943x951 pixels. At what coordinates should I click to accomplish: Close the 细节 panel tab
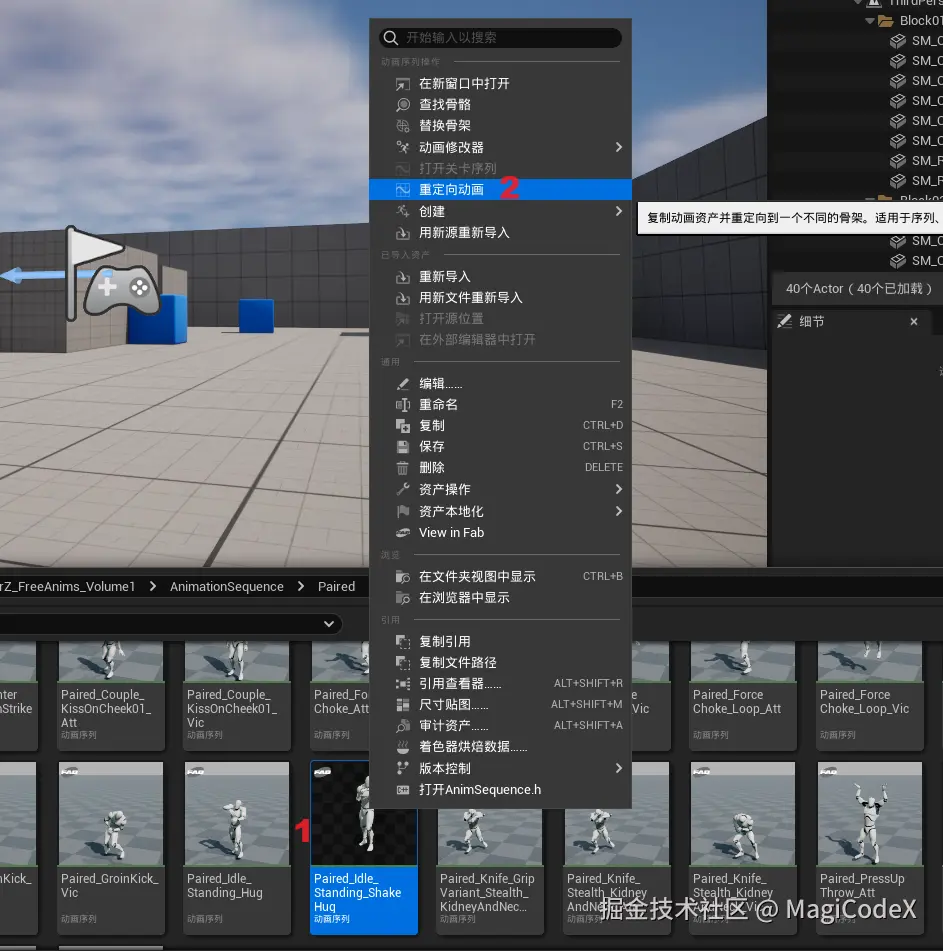click(x=914, y=322)
